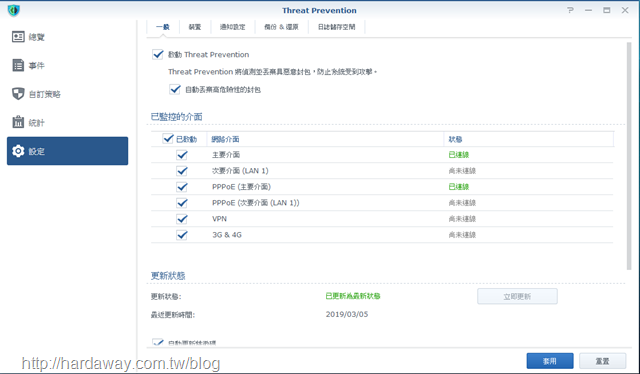
Task: Switch to the 備份 & 還原 tab
Action: (281, 27)
